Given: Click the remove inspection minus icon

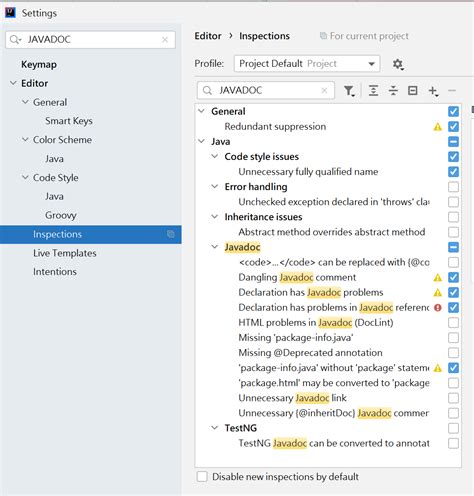Looking at the screenshot, I should [x=452, y=91].
